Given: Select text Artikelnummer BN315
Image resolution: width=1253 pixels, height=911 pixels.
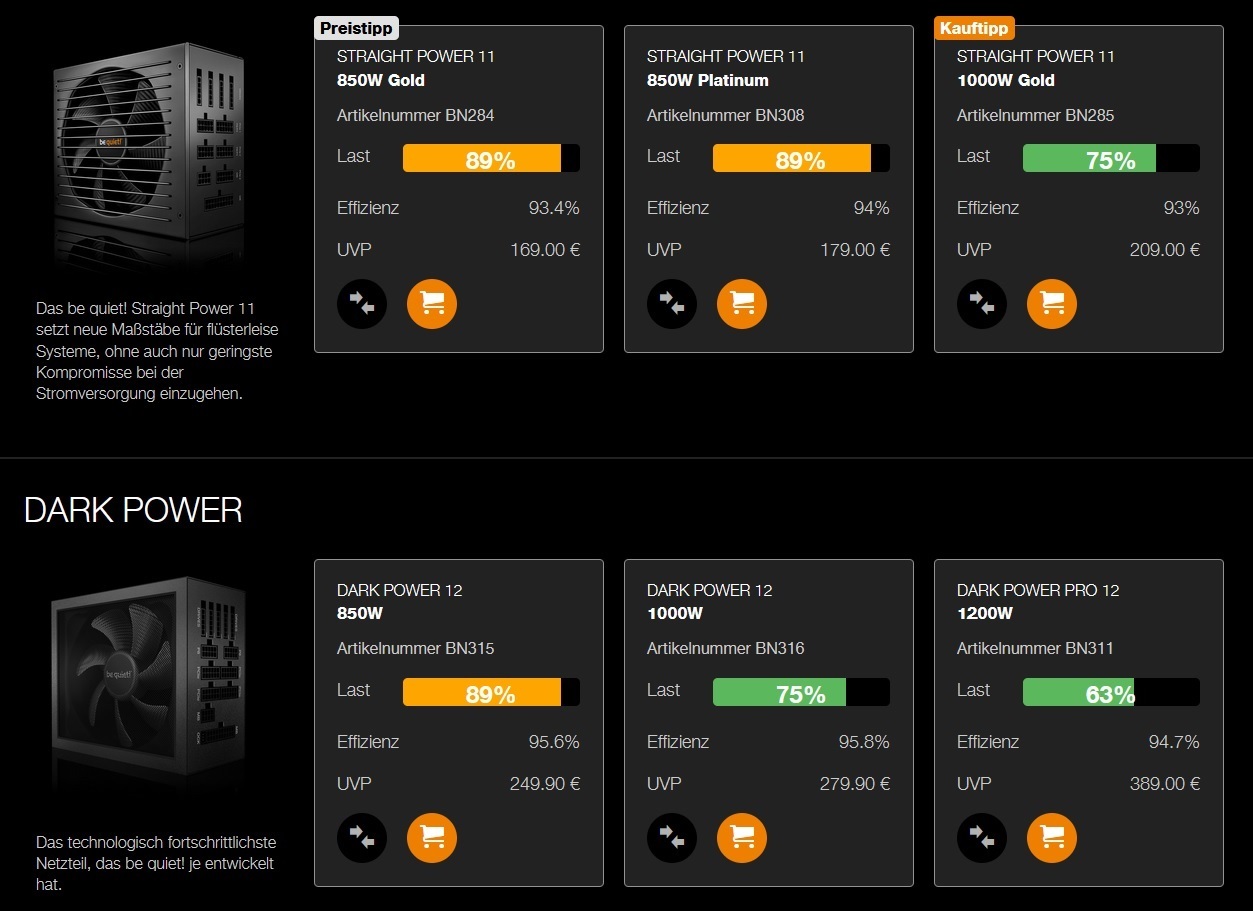Looking at the screenshot, I should pyautogui.click(x=416, y=648).
